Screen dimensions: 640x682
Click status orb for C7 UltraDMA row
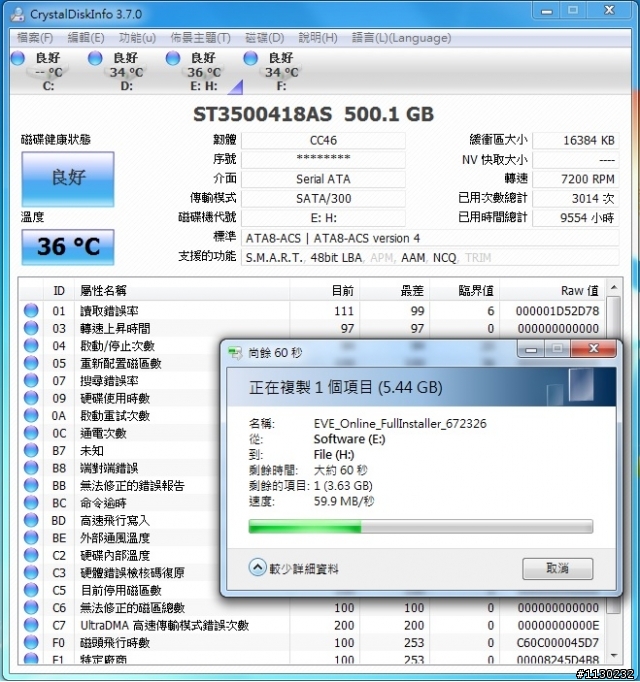point(31,625)
